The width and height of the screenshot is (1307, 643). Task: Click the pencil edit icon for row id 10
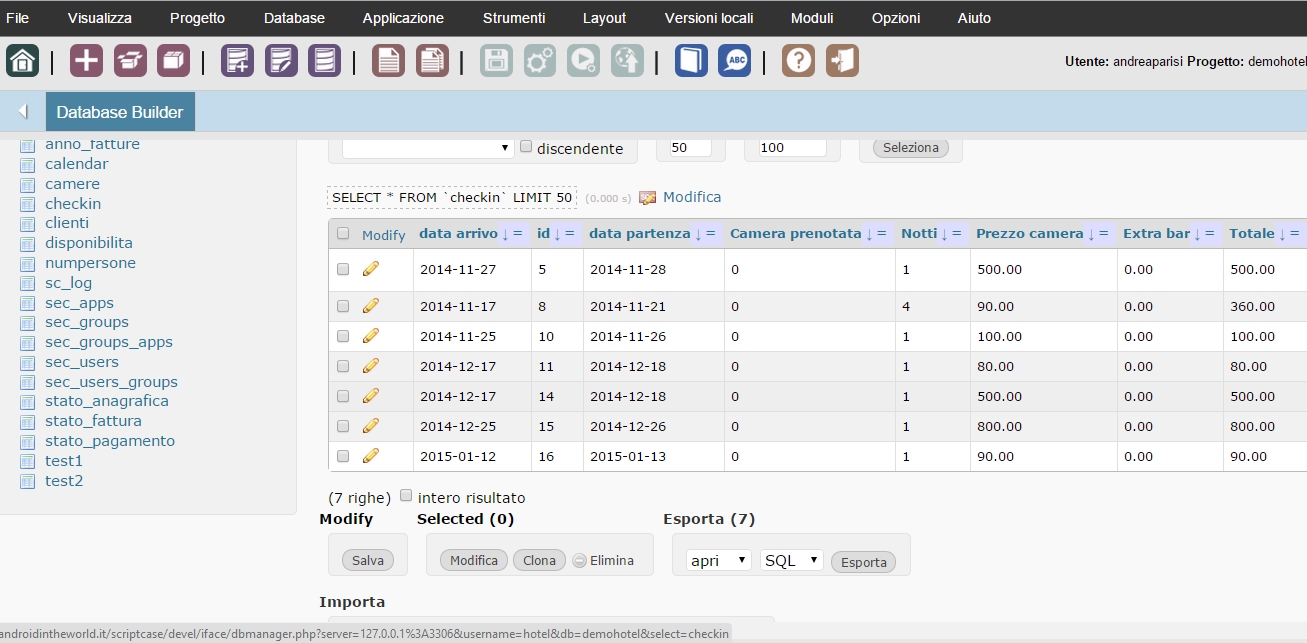[371, 336]
